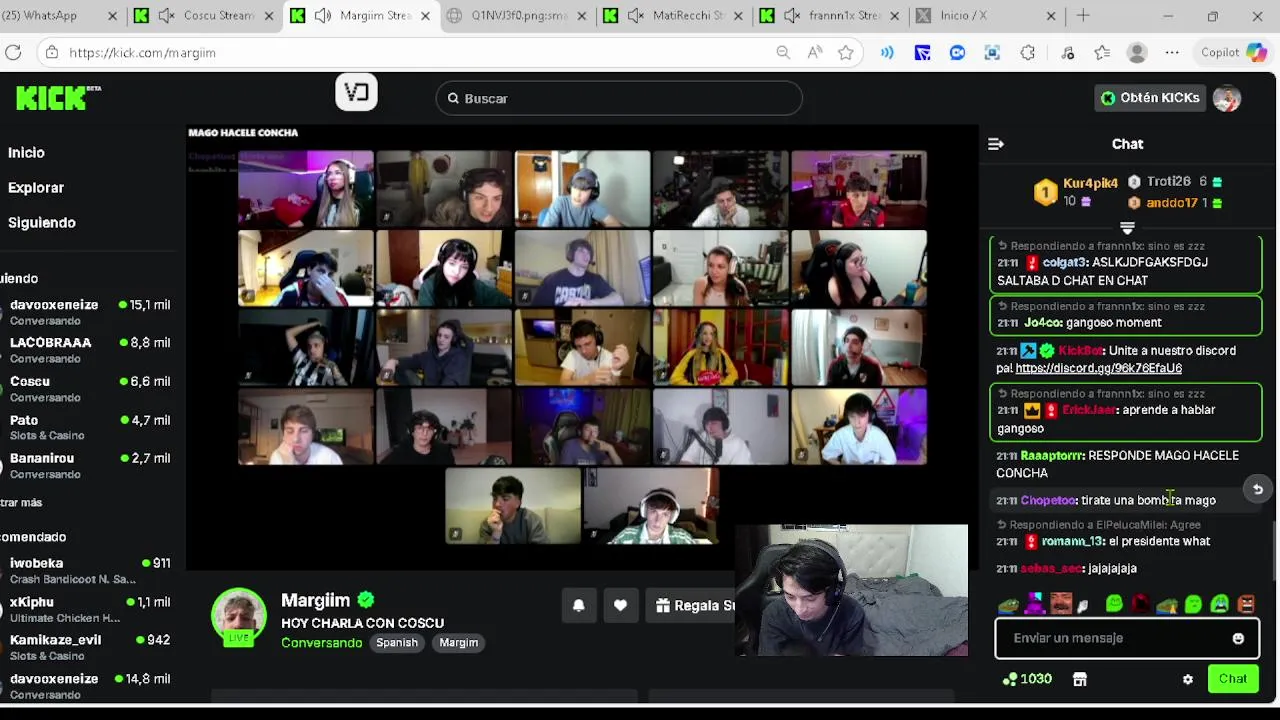Open the browser zoom magnifier icon
1280x720 pixels.
pos(783,53)
